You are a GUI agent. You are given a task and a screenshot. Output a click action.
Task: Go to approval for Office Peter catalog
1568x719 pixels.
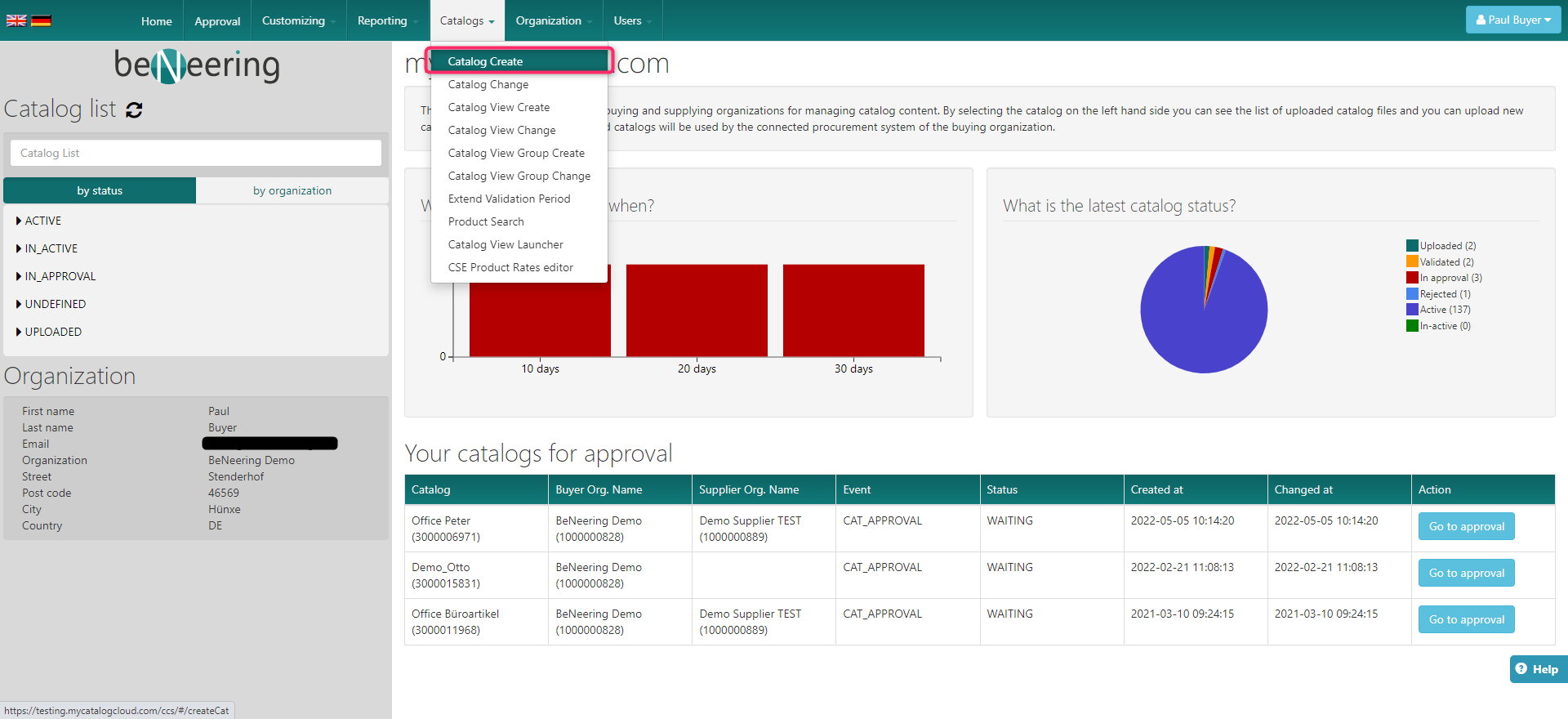click(1466, 527)
